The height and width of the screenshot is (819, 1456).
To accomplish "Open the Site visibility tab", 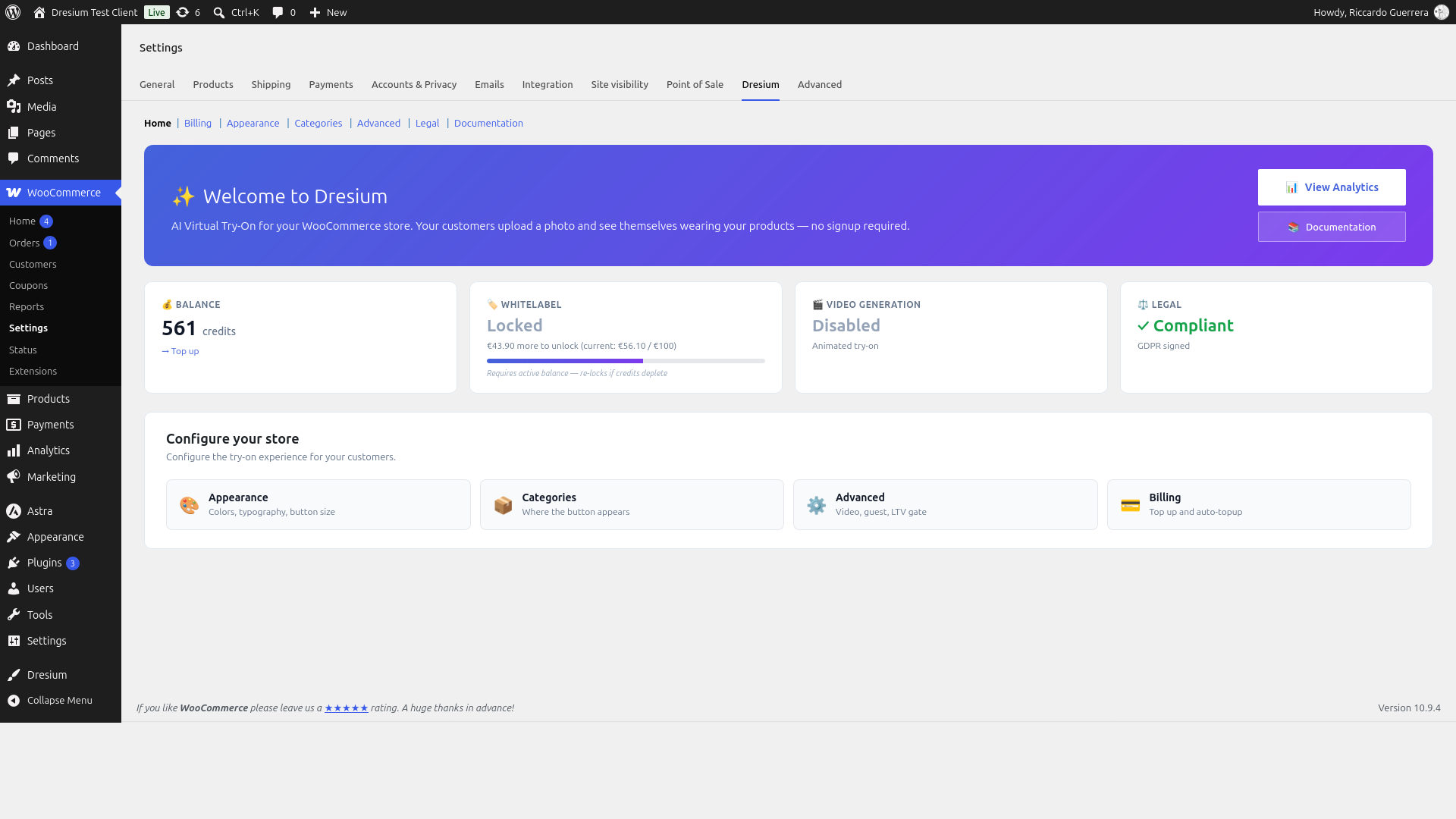I will coord(620,84).
